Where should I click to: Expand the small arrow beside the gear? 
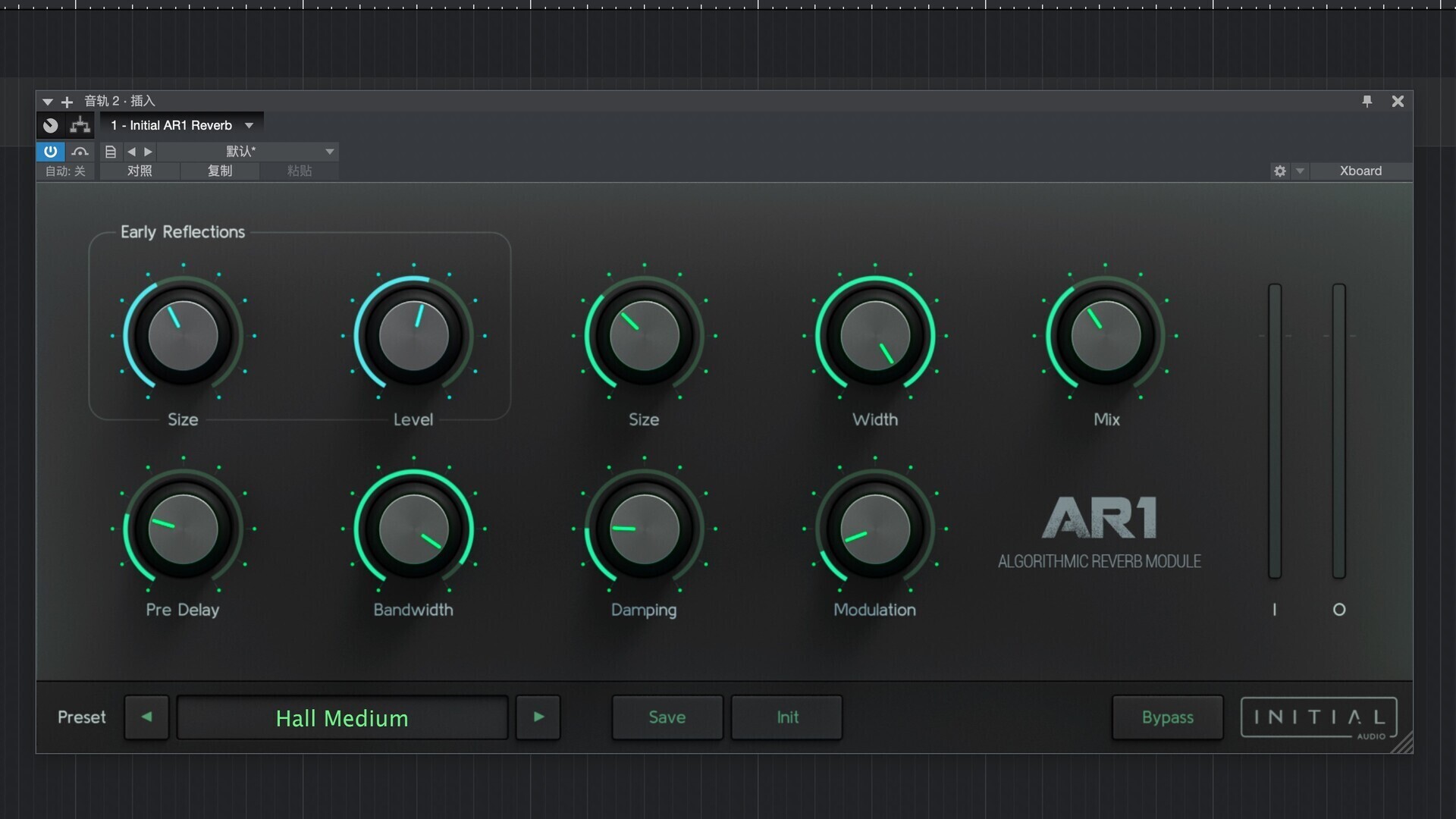click(1300, 171)
